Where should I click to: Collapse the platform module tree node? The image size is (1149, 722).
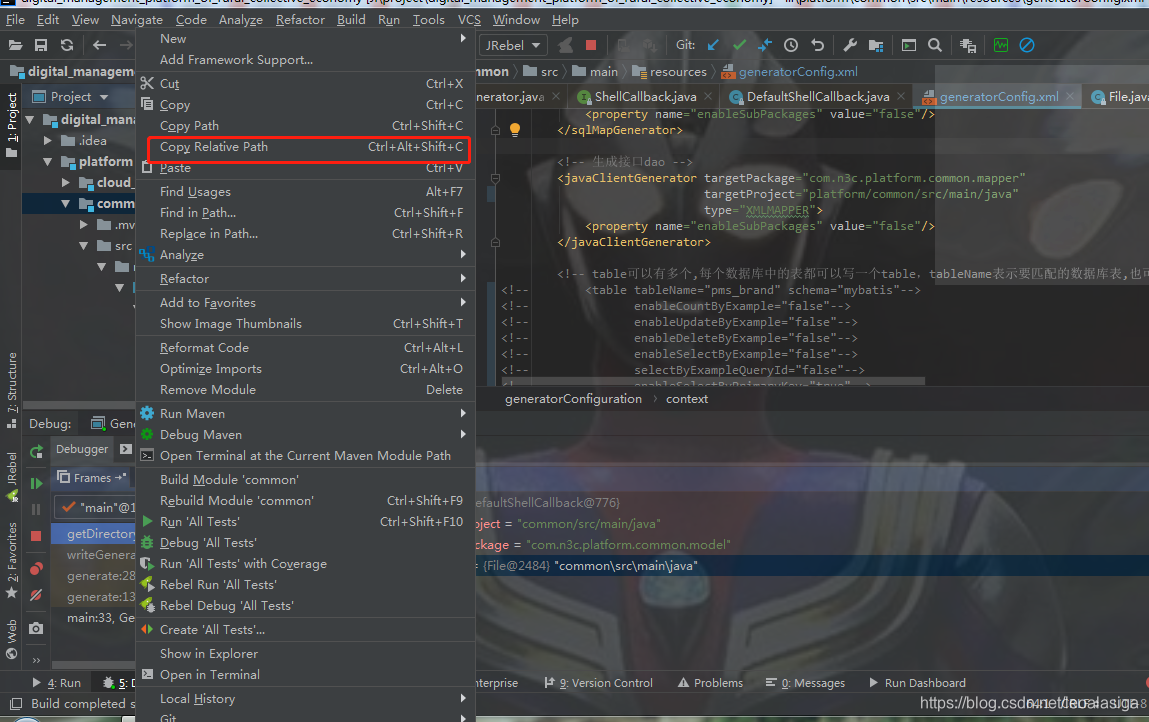click(x=48, y=161)
